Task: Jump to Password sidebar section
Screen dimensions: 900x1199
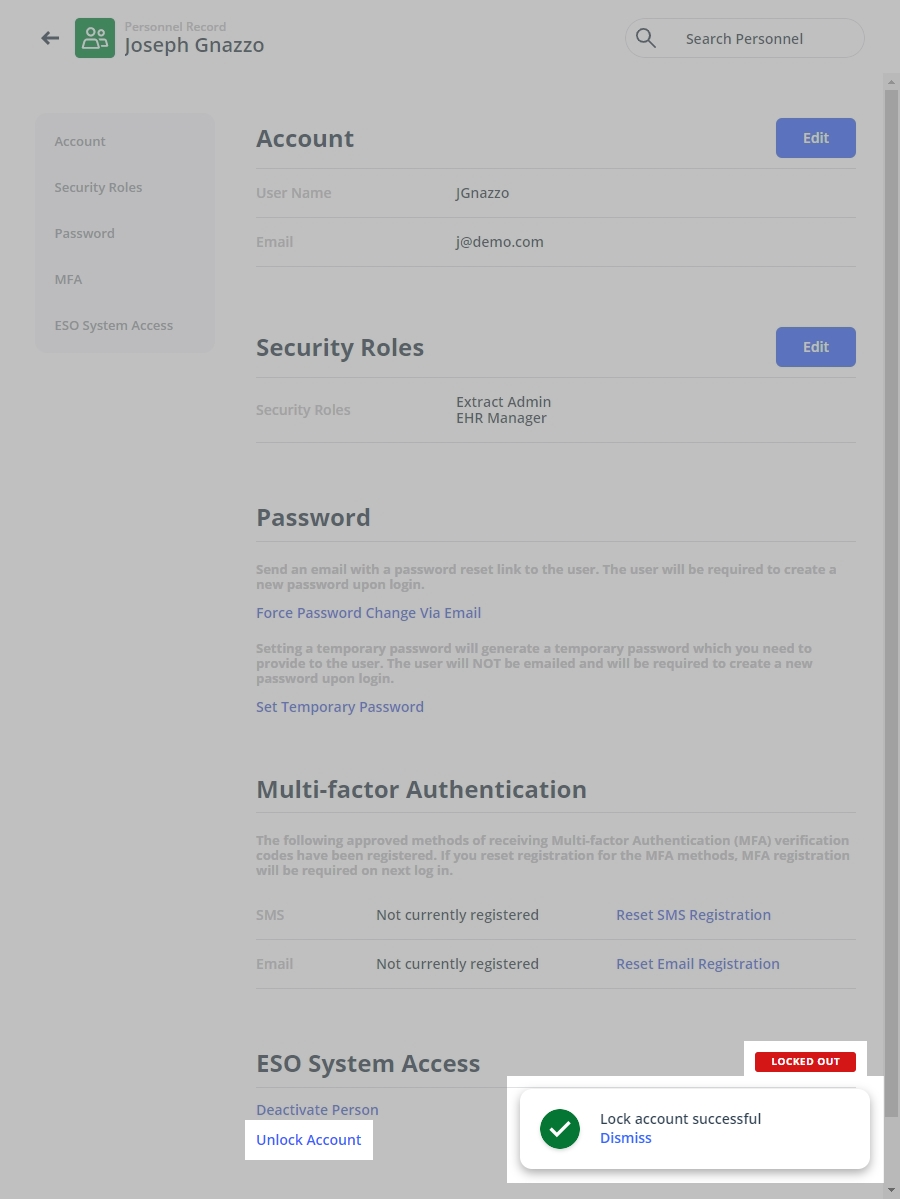Action: pyautogui.click(x=85, y=234)
